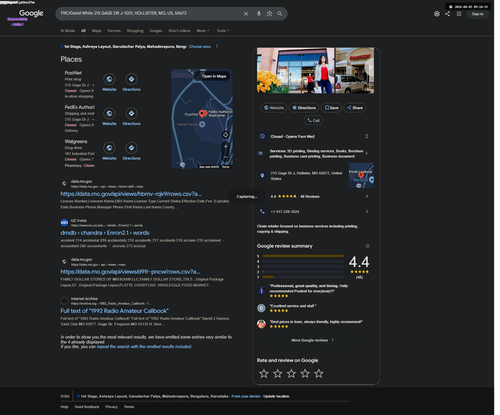
Task: Open the quick settings gear icon near Sign in
Action: pyautogui.click(x=437, y=14)
